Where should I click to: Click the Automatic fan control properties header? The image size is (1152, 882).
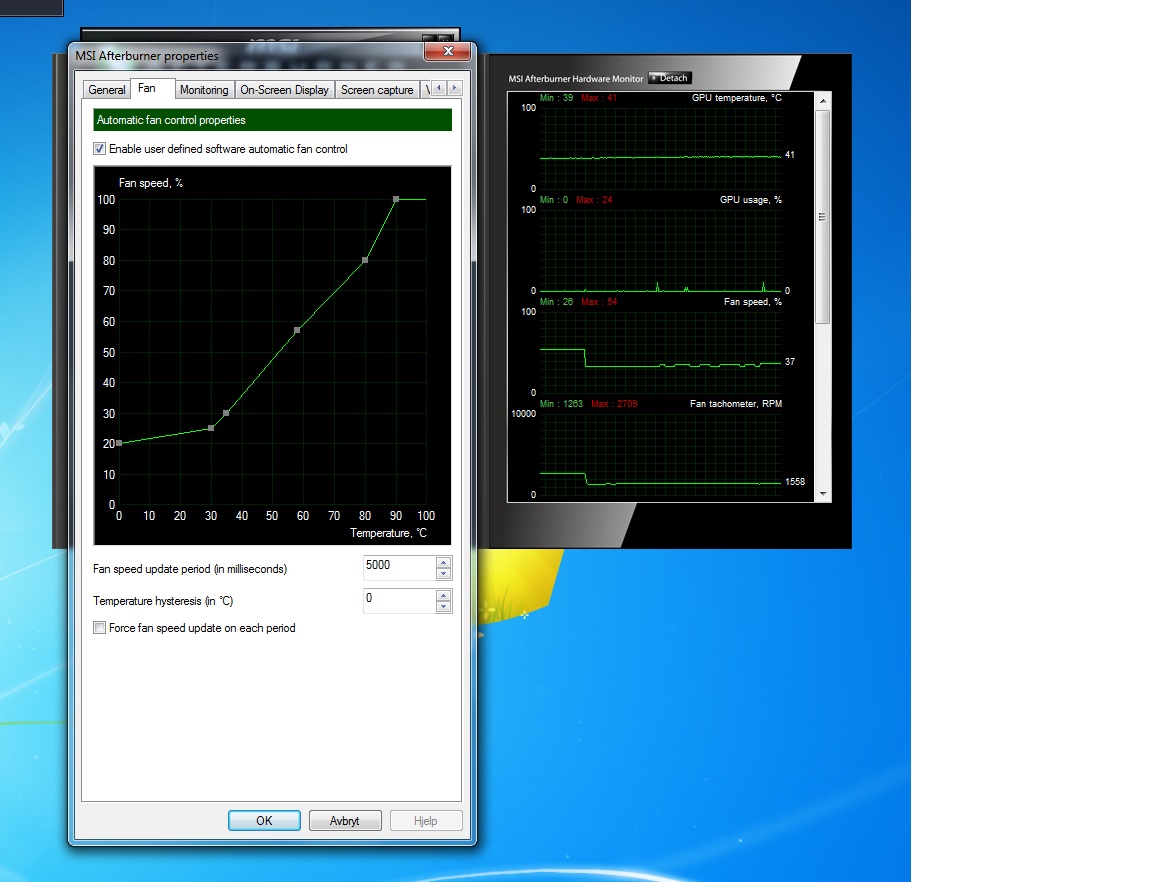coord(273,120)
